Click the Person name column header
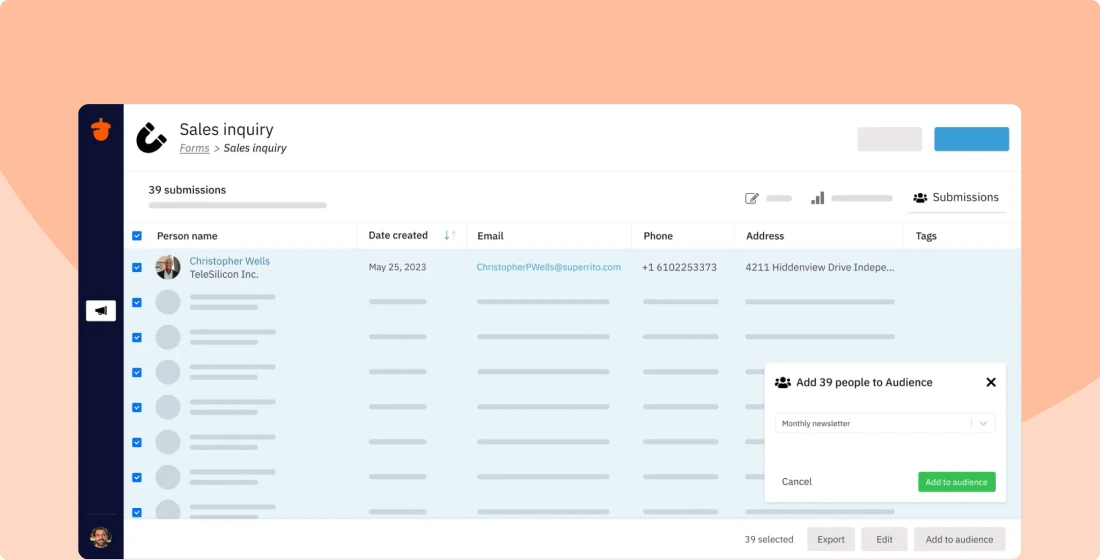Image resolution: width=1100 pixels, height=560 pixels. pyautogui.click(x=187, y=236)
